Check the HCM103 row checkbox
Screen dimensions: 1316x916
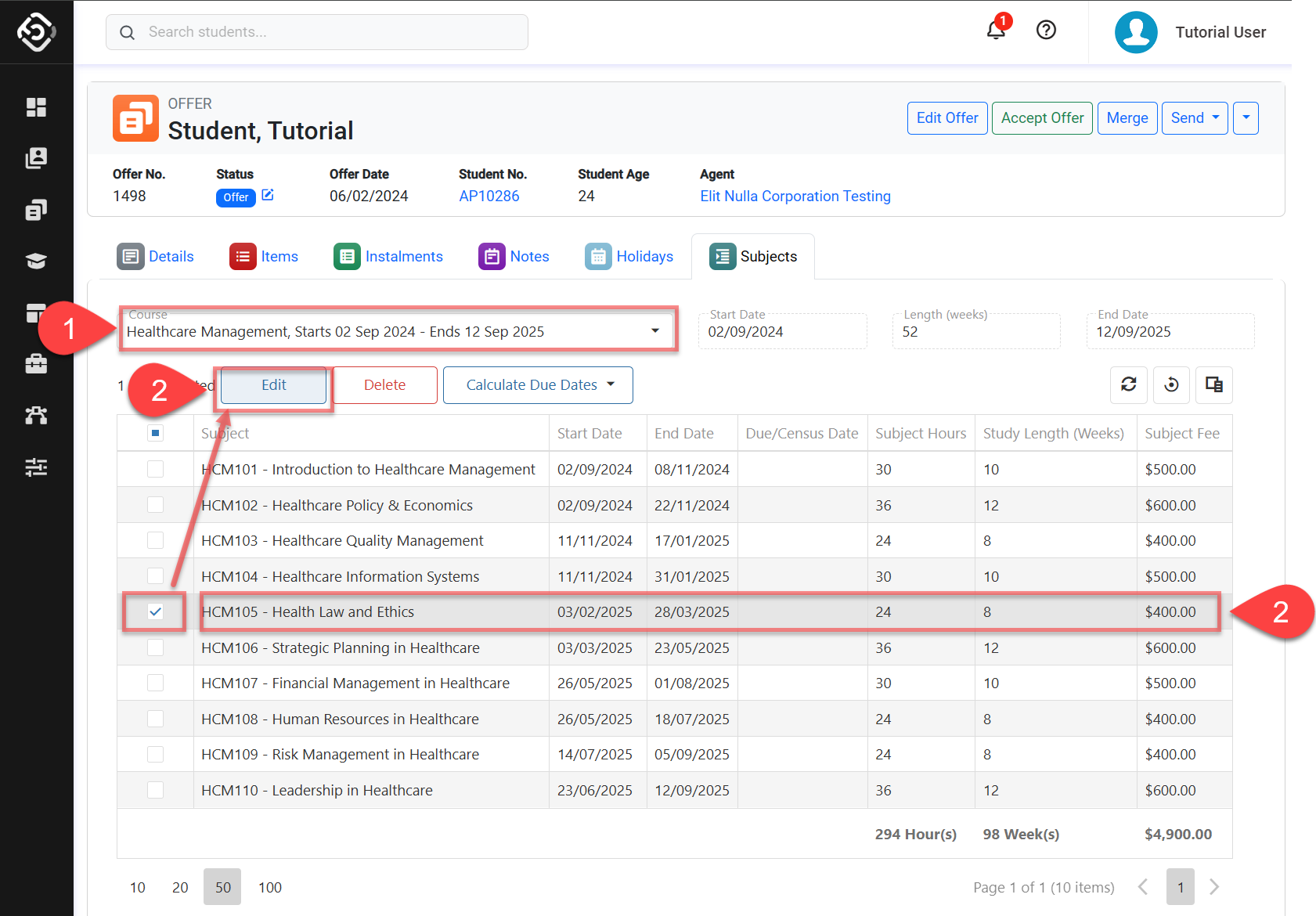pos(156,540)
